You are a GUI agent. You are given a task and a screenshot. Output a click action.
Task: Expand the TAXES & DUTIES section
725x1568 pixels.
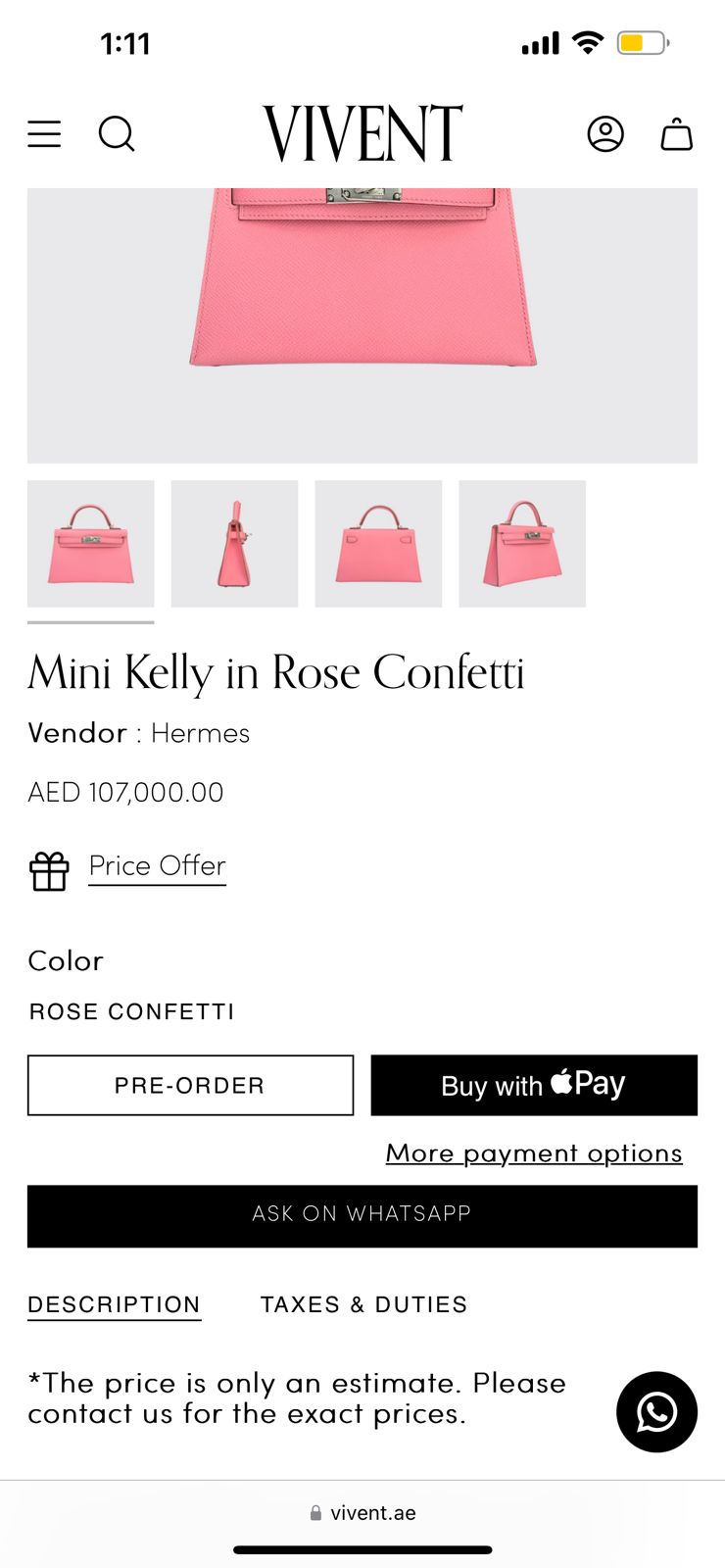pos(362,1304)
